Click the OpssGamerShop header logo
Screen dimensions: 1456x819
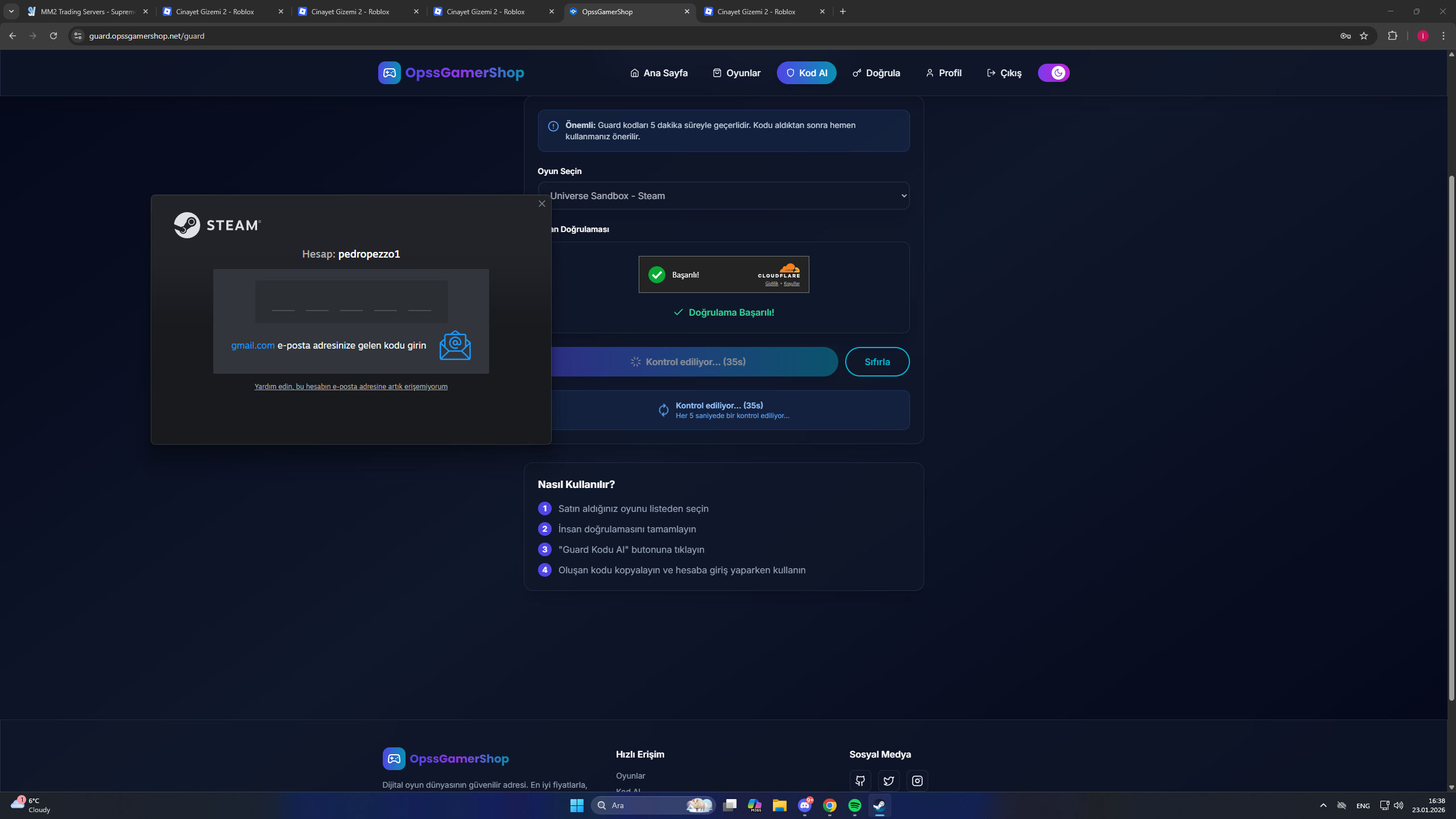coord(451,73)
